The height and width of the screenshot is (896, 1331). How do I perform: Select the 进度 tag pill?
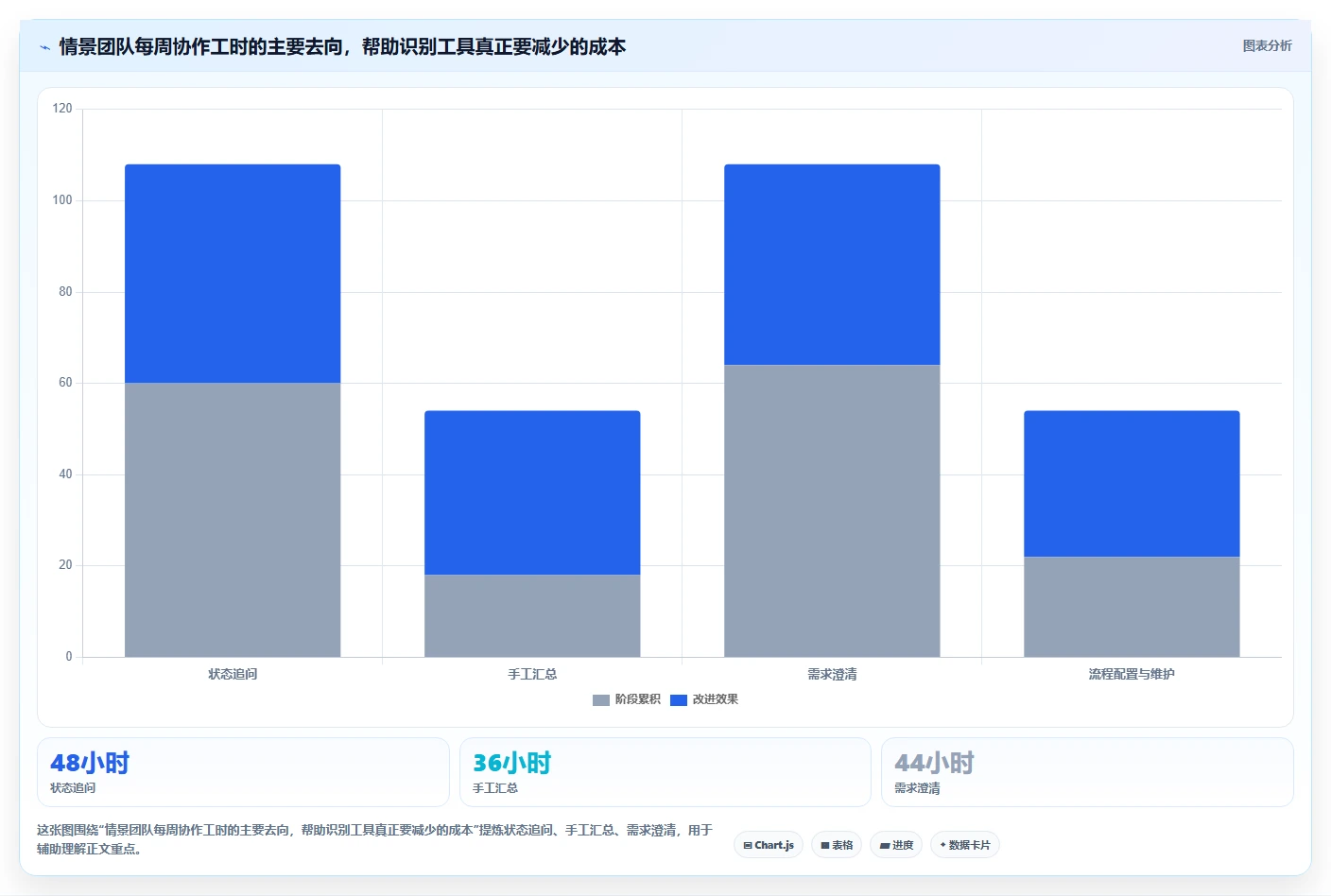(896, 845)
